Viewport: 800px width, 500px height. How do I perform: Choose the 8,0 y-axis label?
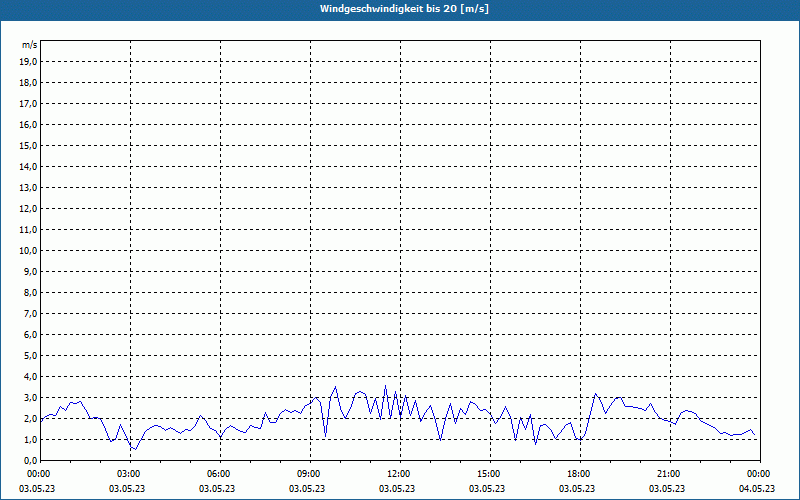tap(31, 292)
